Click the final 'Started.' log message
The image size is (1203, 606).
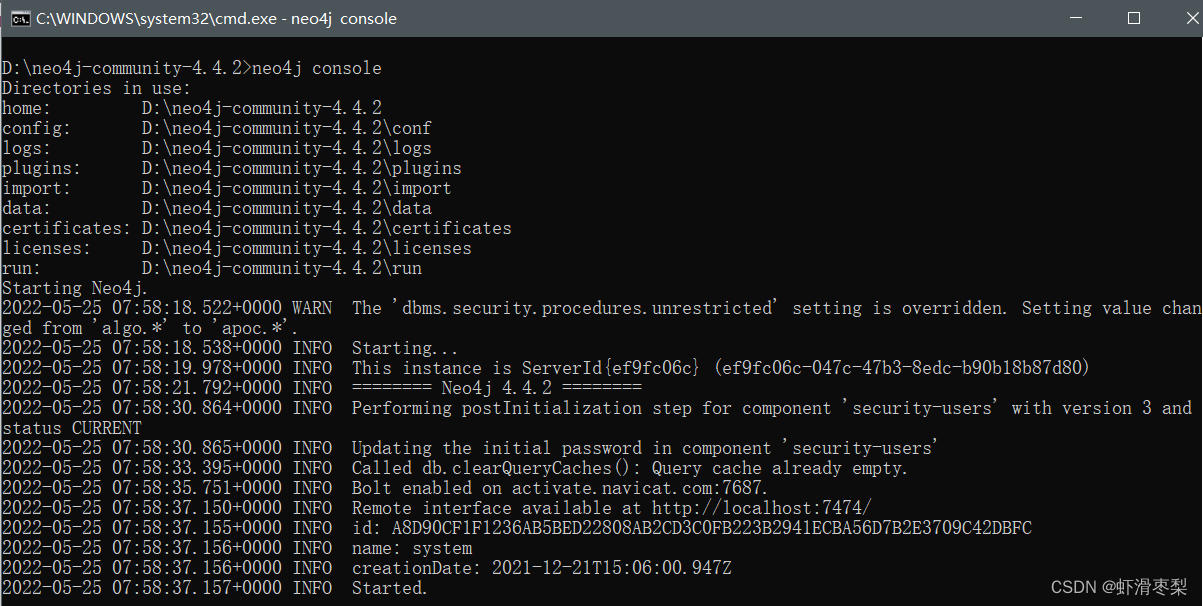coord(390,588)
